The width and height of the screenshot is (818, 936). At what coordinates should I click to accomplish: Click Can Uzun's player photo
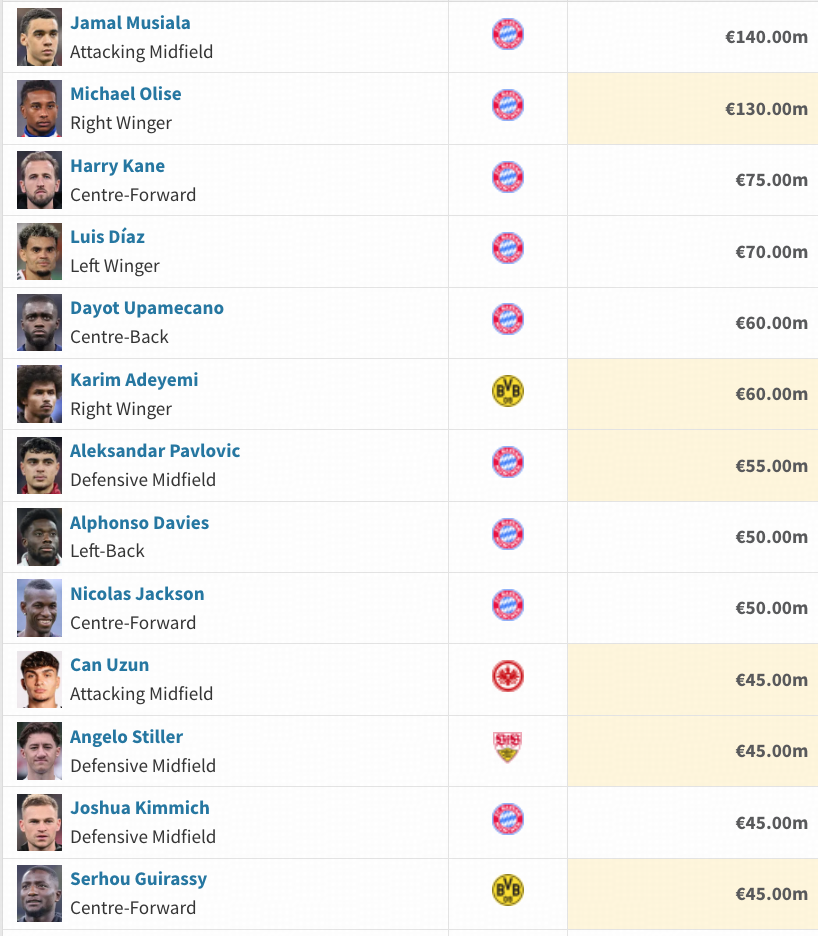tap(40, 679)
